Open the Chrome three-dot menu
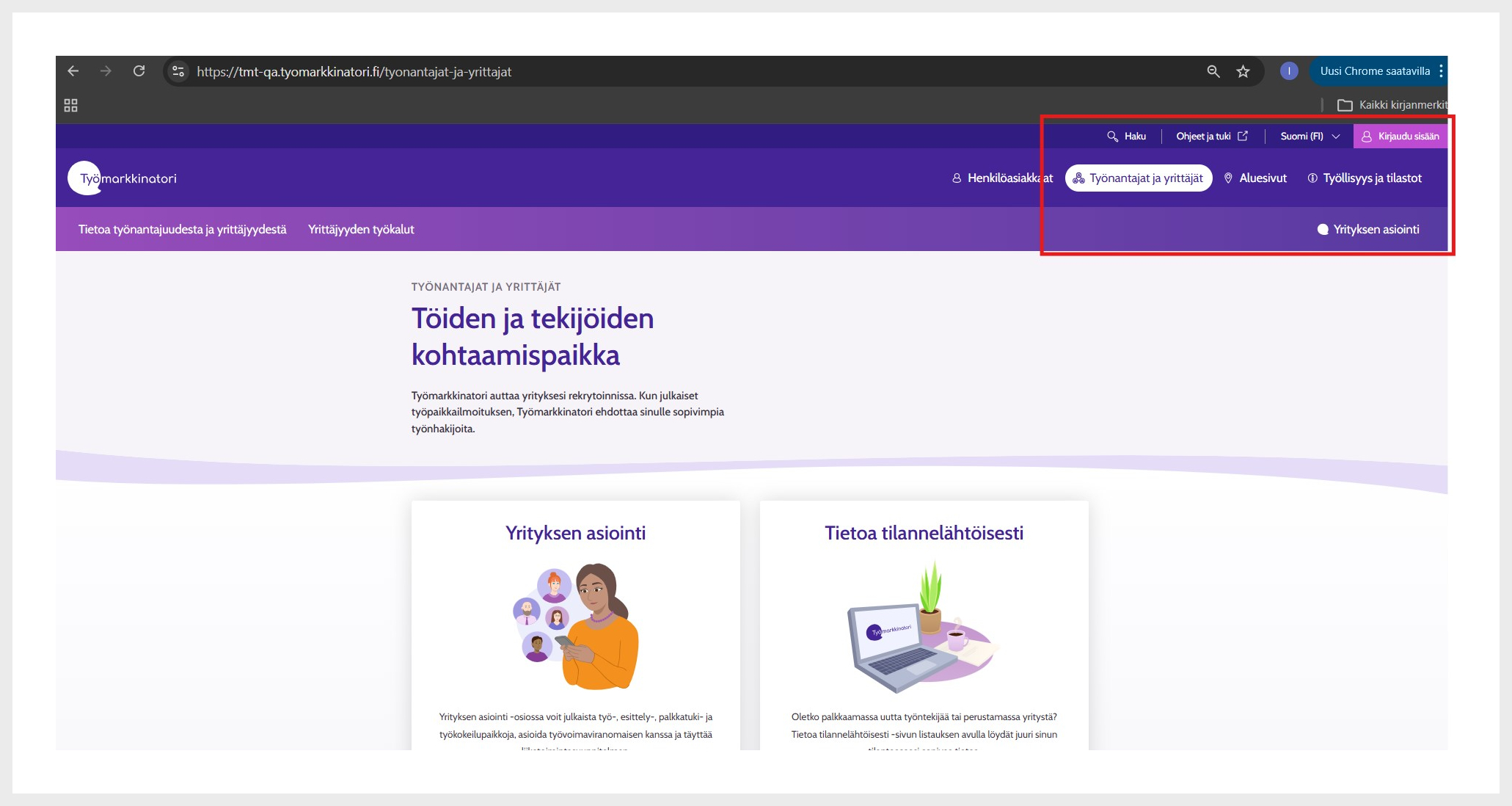This screenshot has height=806, width=1512. coord(1441,71)
